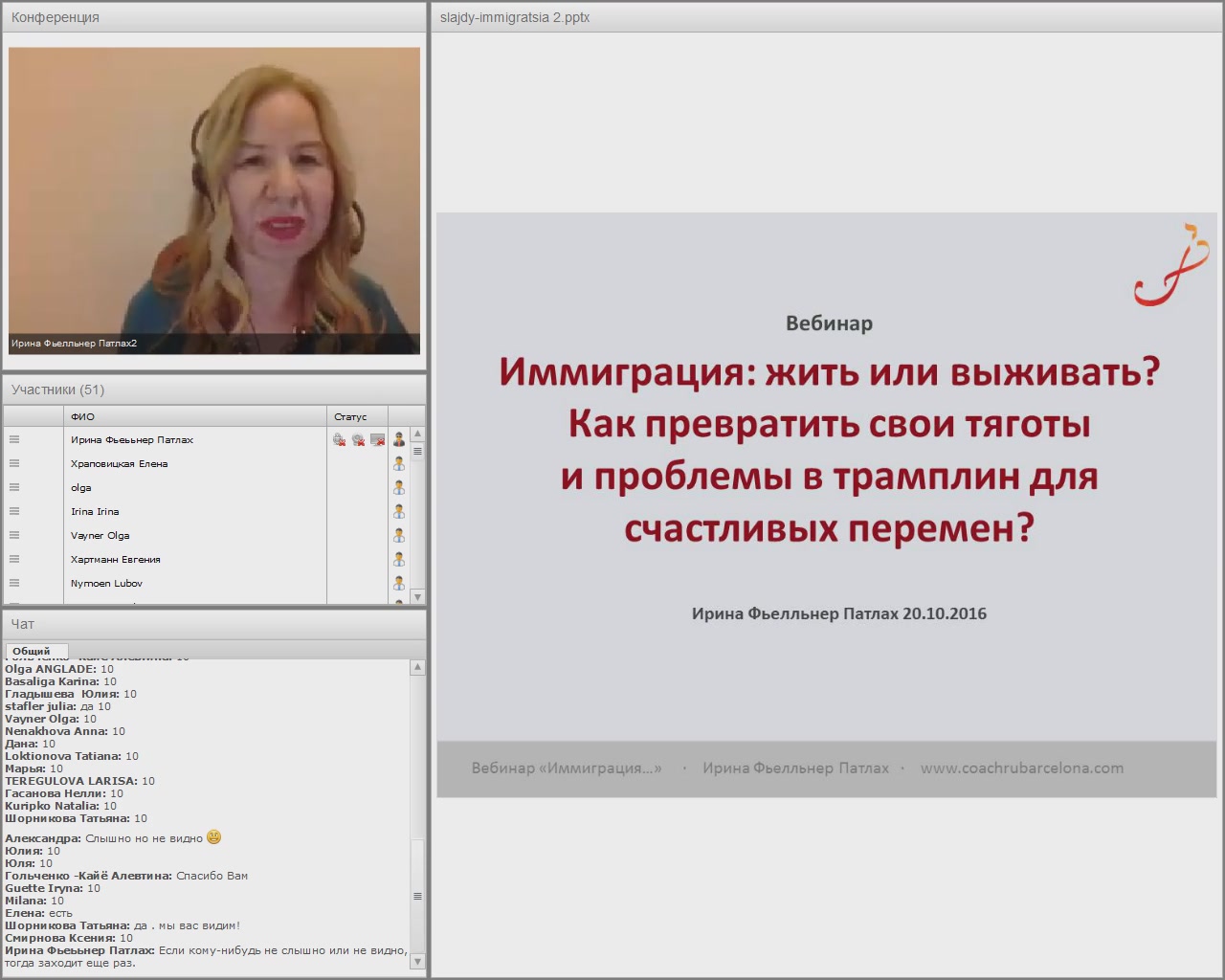
Task: Click user avatar icon for Хартманн Евгения
Action: tap(399, 559)
